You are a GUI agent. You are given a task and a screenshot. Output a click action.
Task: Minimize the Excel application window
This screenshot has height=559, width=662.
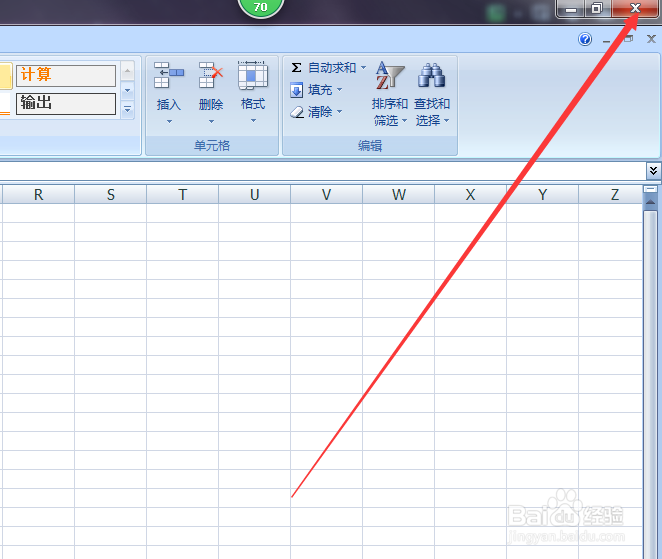[x=571, y=8]
